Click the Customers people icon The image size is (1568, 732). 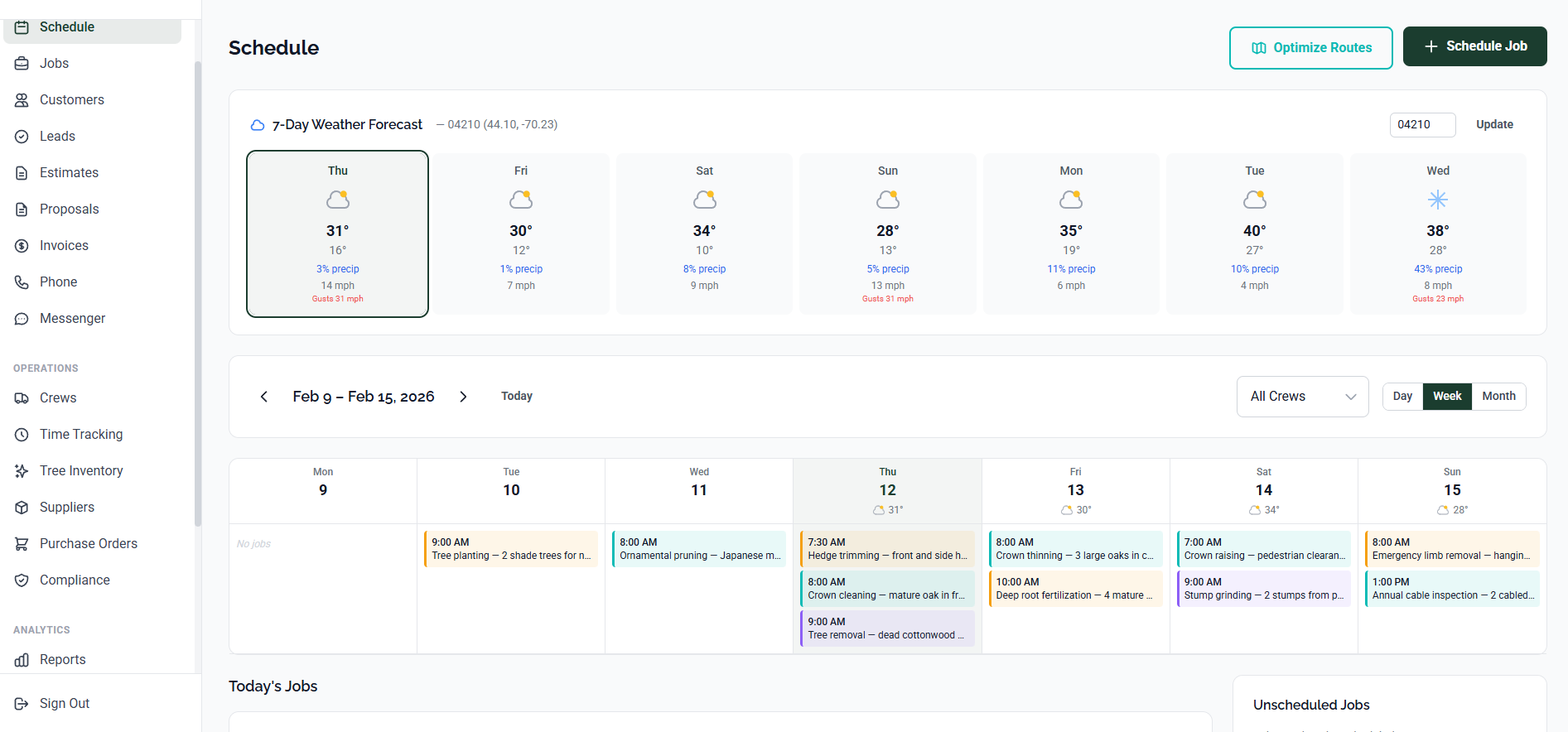(x=22, y=100)
